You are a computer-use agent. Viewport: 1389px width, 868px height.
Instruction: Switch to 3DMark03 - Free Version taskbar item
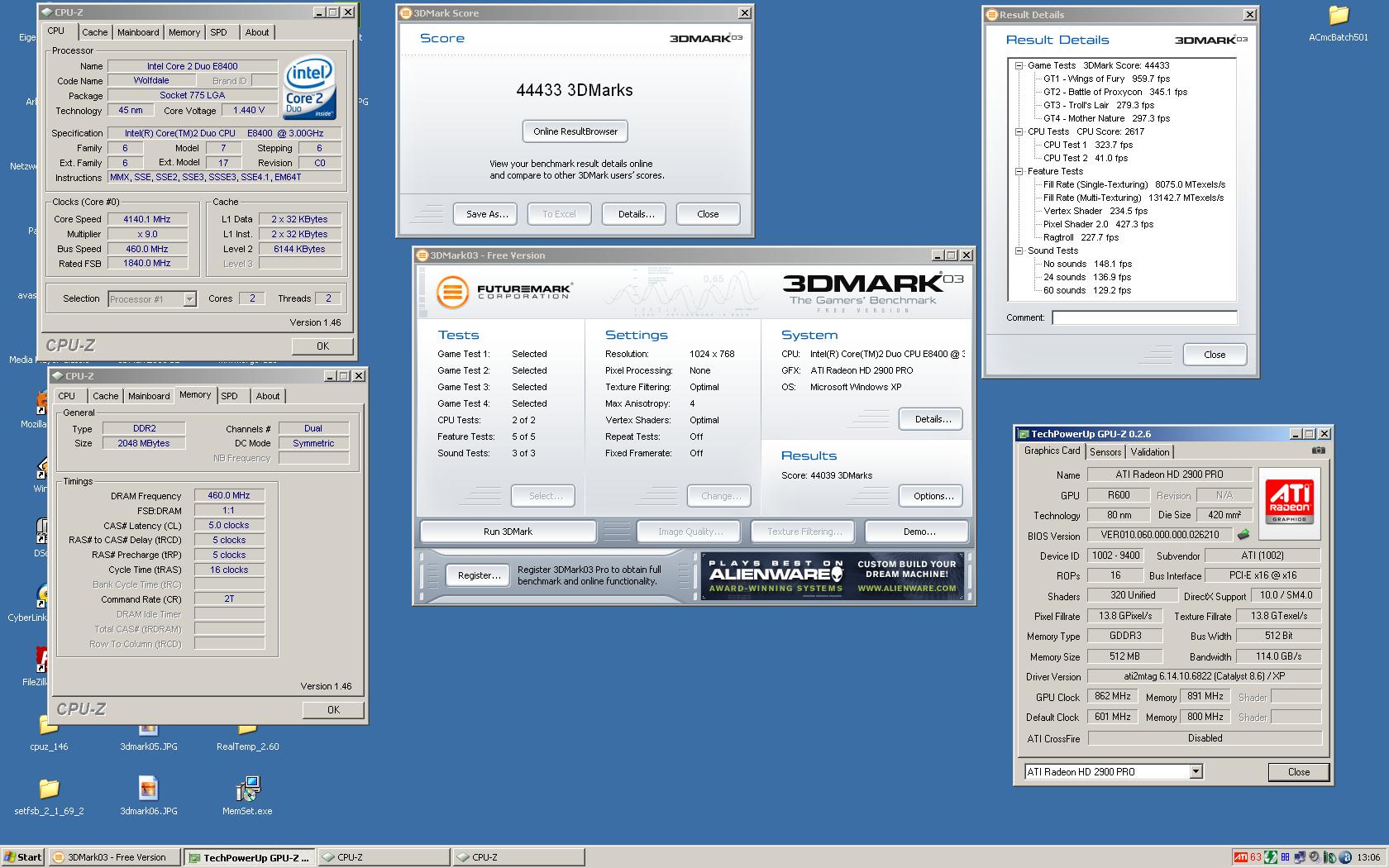[x=114, y=857]
